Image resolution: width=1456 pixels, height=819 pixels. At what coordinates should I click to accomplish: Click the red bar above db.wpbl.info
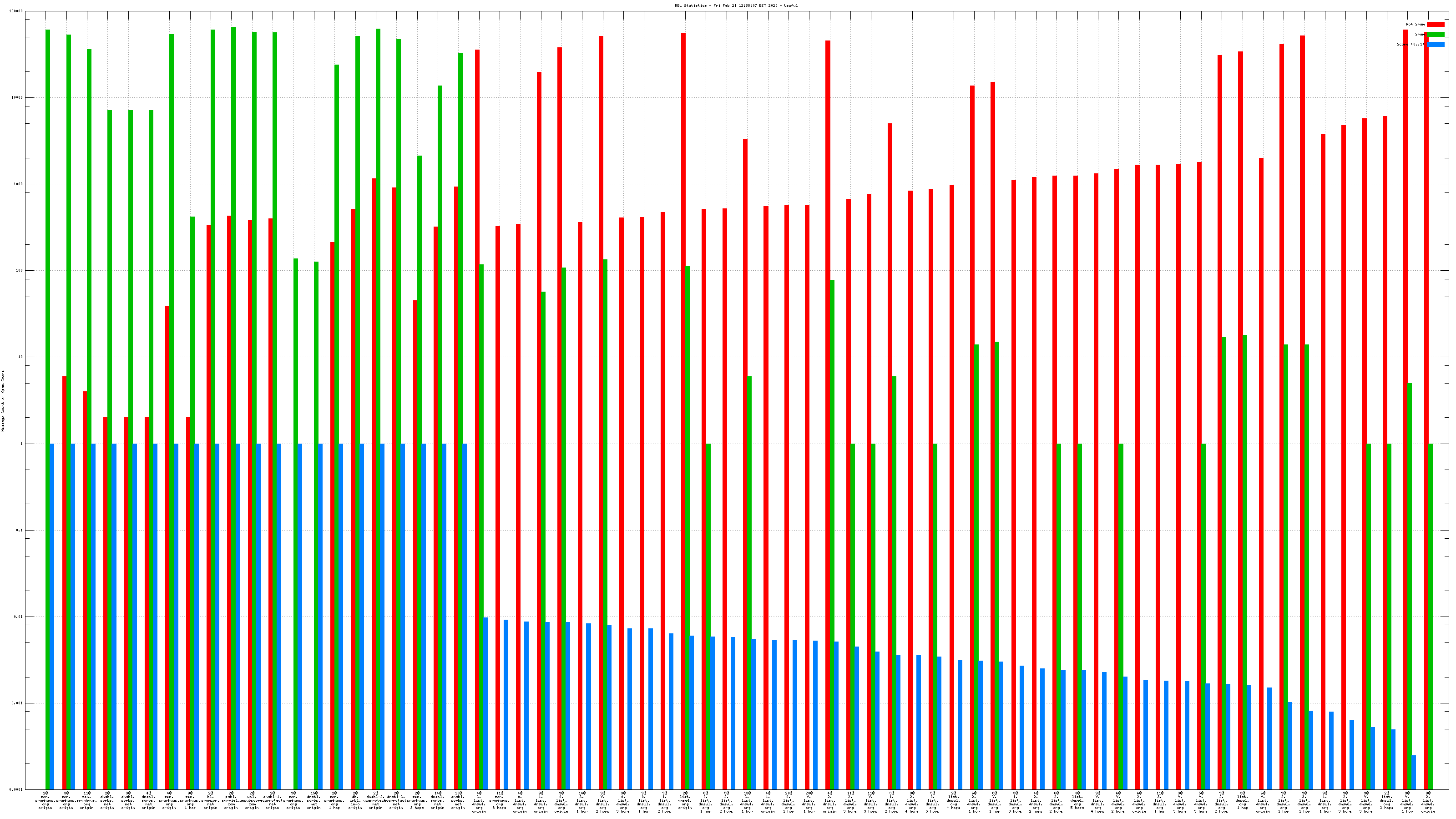point(353,497)
